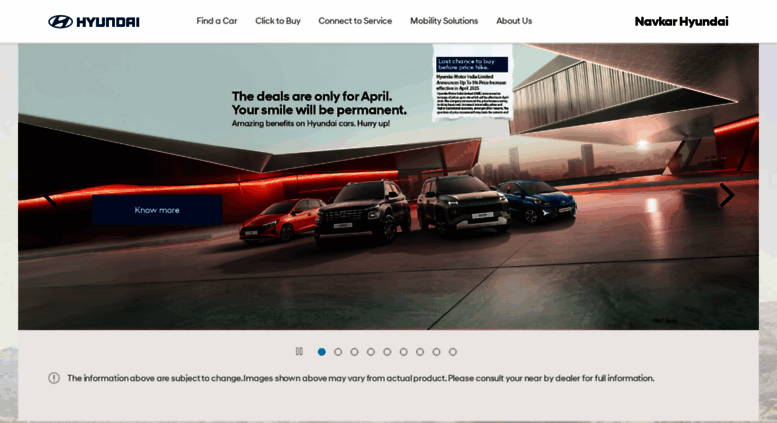Viewport: 777px width, 423px height.
Task: Open the Click to Buy menu
Action: coord(278,21)
